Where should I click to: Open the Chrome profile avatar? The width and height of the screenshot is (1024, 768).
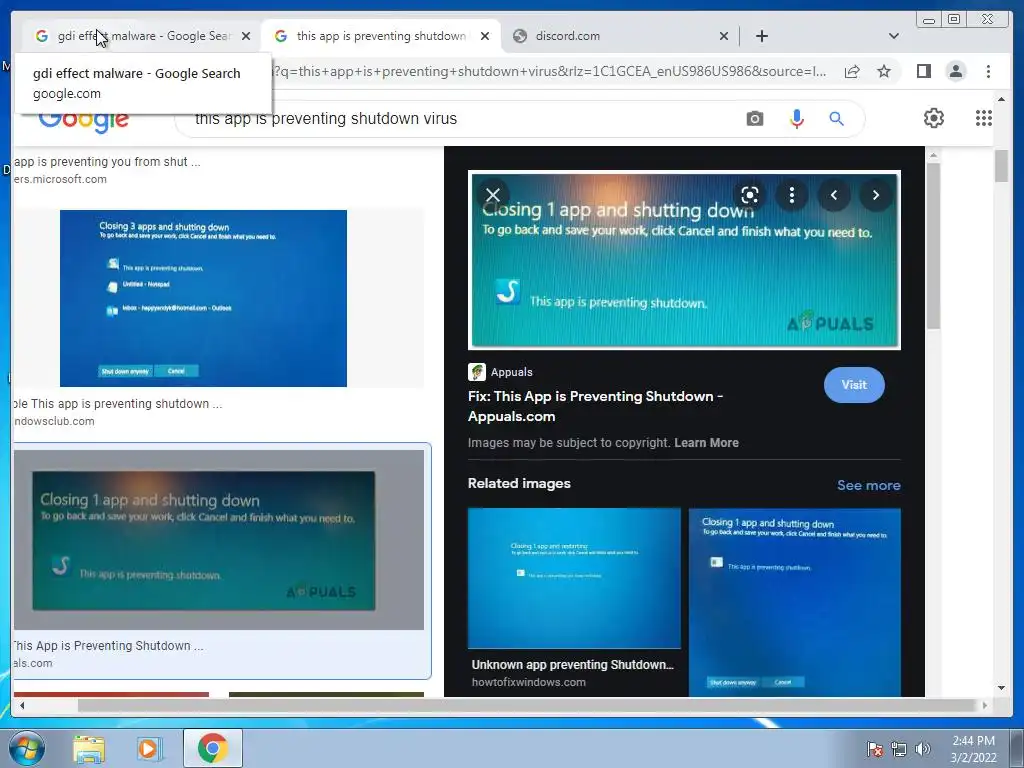pos(955,71)
